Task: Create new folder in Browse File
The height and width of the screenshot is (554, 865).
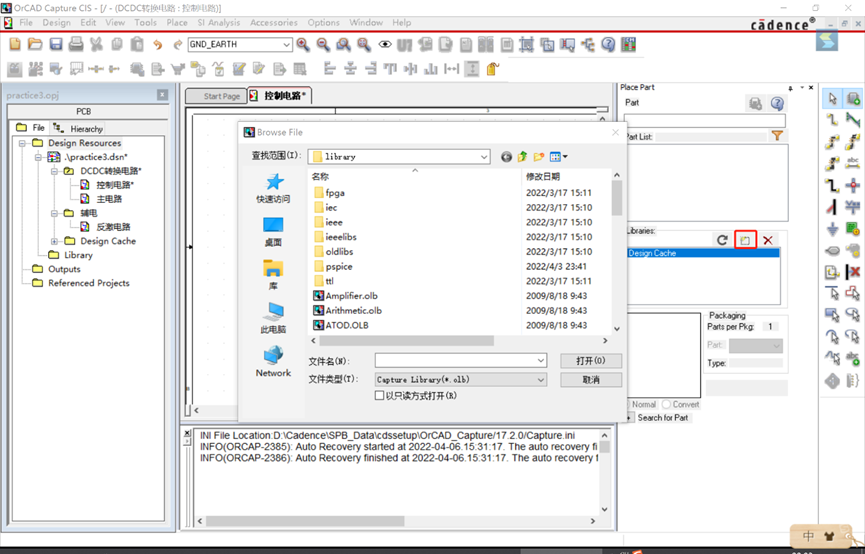Action: [x=538, y=157]
